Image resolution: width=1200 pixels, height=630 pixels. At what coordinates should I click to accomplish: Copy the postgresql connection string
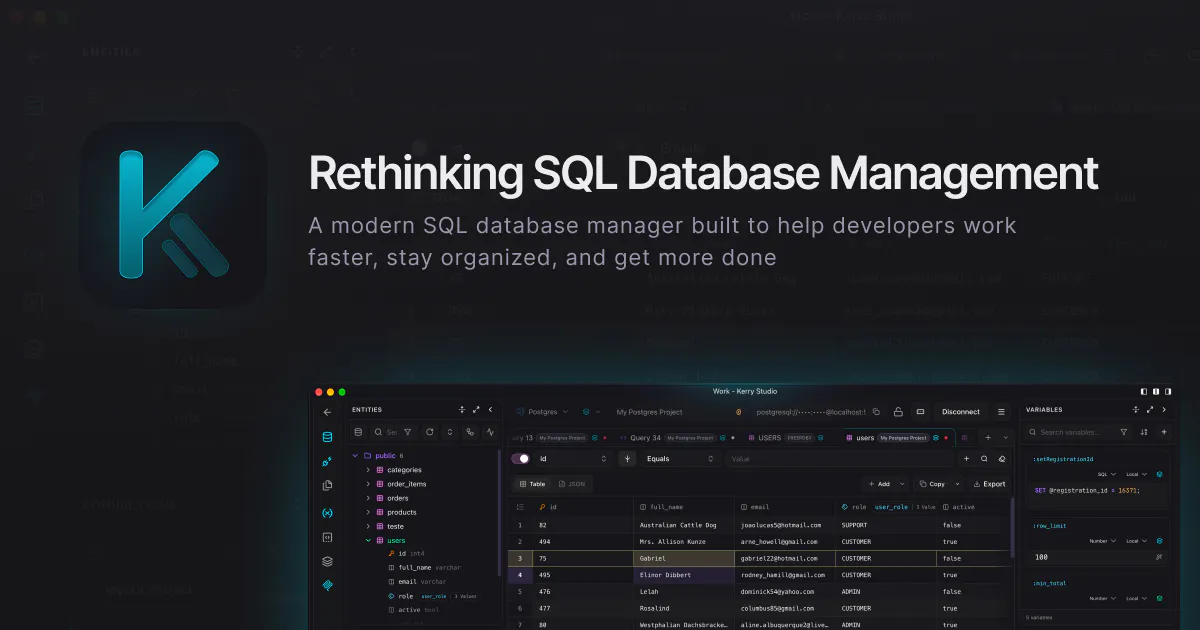click(x=876, y=411)
